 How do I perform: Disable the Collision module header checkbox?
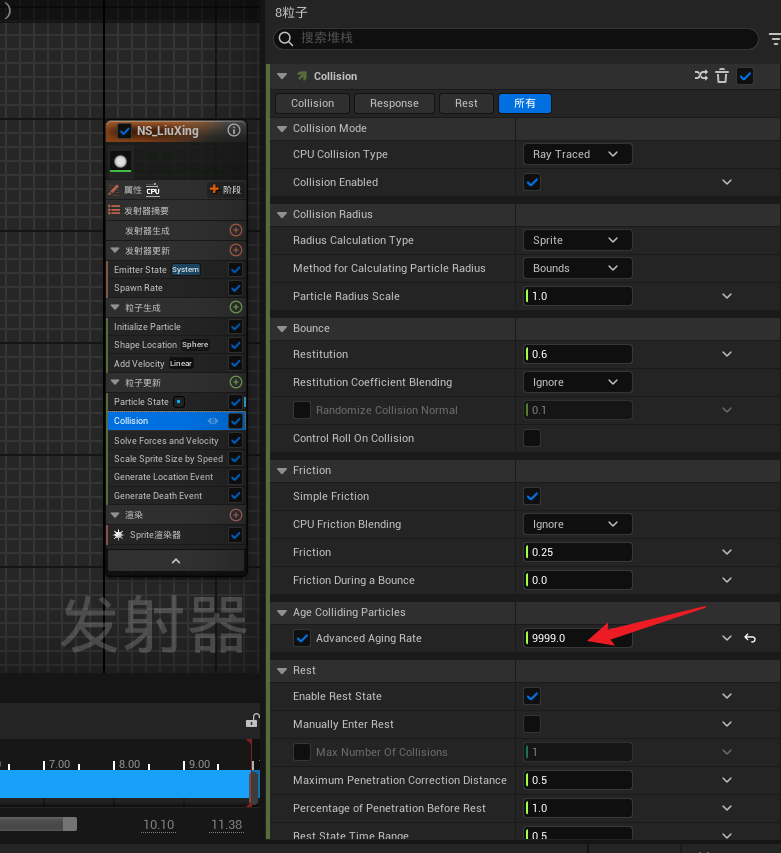click(x=745, y=76)
